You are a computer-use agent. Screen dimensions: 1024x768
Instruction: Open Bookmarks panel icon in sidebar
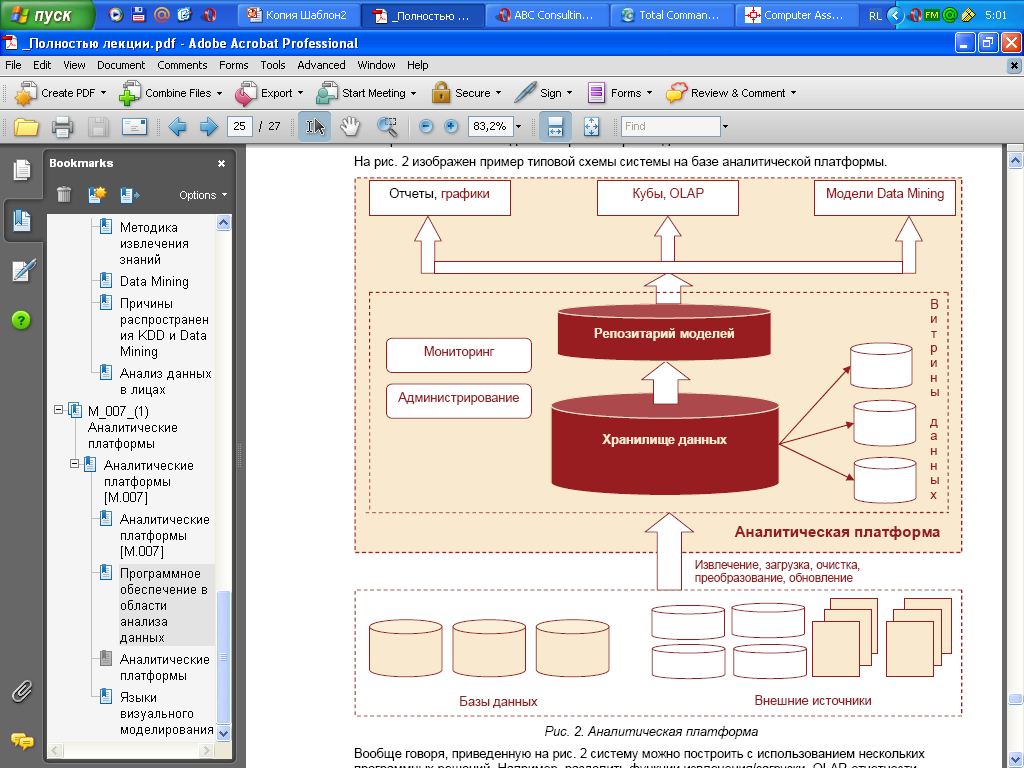pos(22,220)
